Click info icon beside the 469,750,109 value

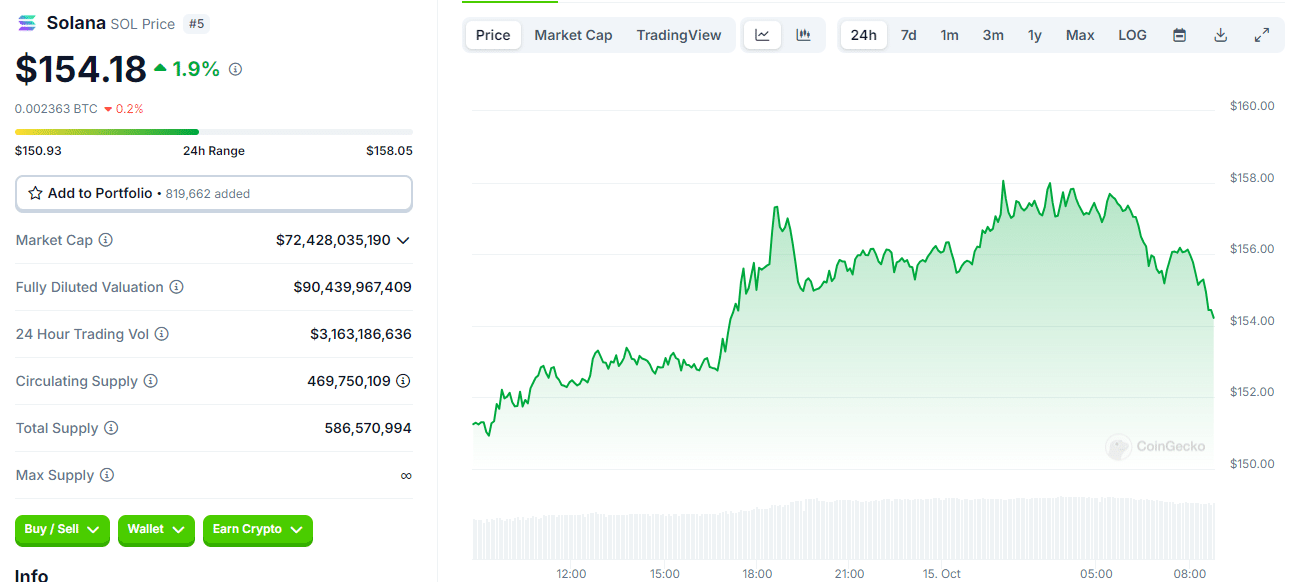[x=403, y=381]
